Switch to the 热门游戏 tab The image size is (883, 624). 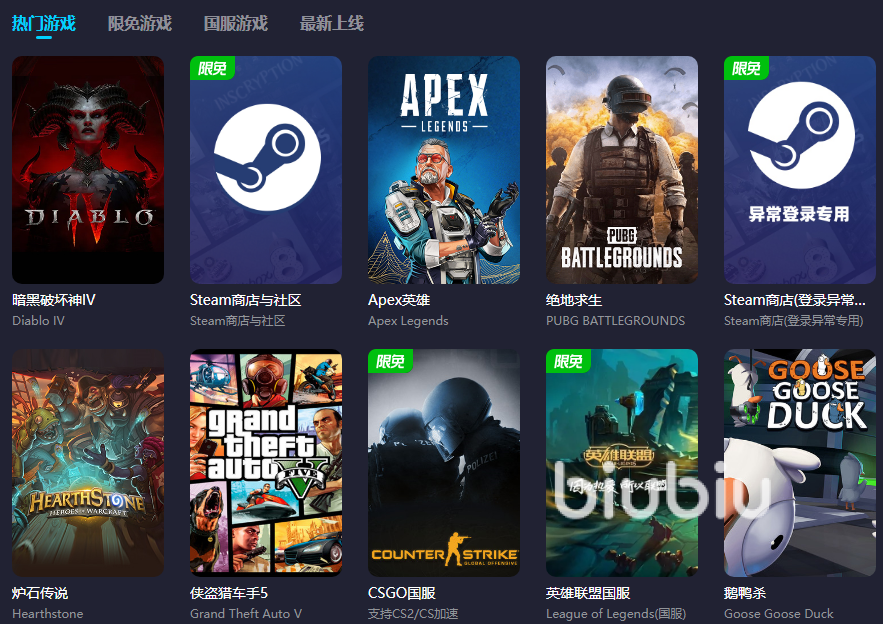point(43,23)
